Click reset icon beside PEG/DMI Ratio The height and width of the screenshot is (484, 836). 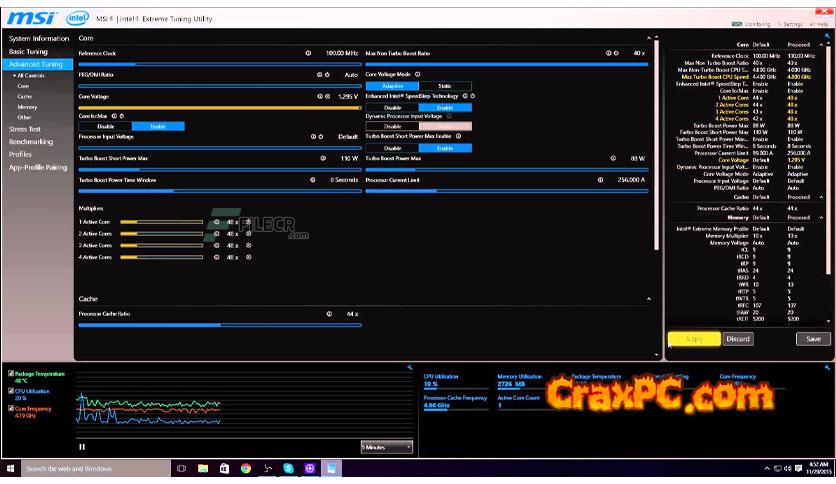327,75
